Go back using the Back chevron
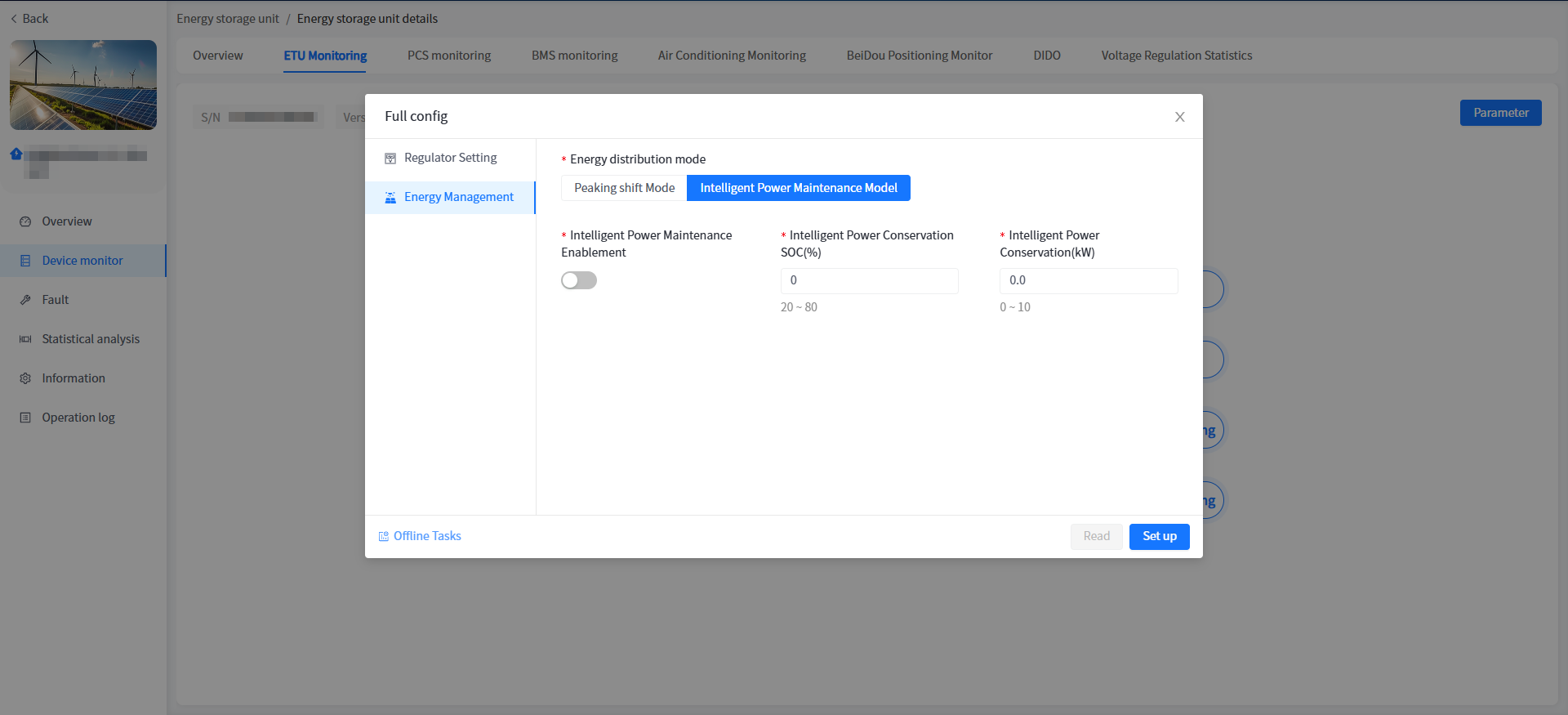 14,19
